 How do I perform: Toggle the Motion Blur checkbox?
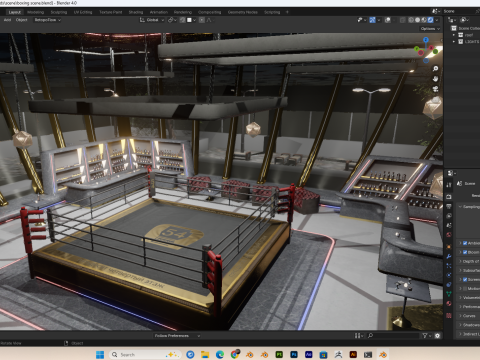coord(465,288)
